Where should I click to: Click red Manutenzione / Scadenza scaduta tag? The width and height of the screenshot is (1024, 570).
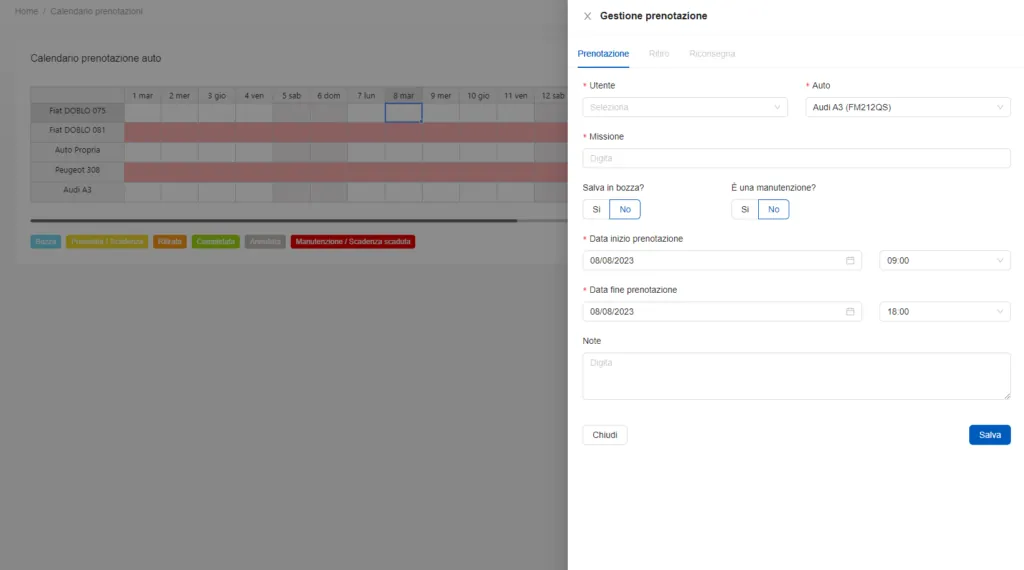coord(353,242)
